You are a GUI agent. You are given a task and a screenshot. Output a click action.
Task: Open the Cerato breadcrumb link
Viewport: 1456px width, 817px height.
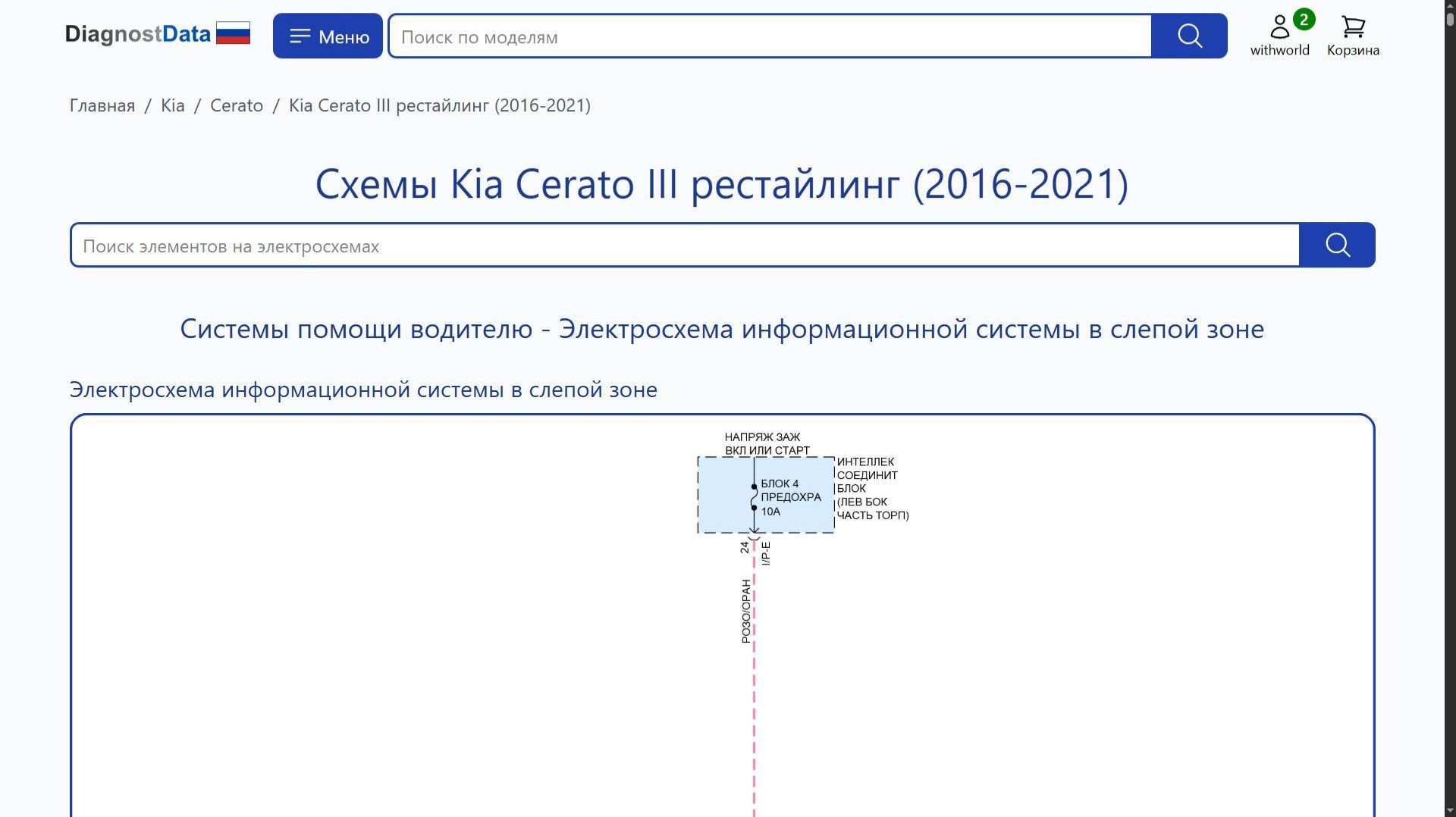click(x=237, y=105)
